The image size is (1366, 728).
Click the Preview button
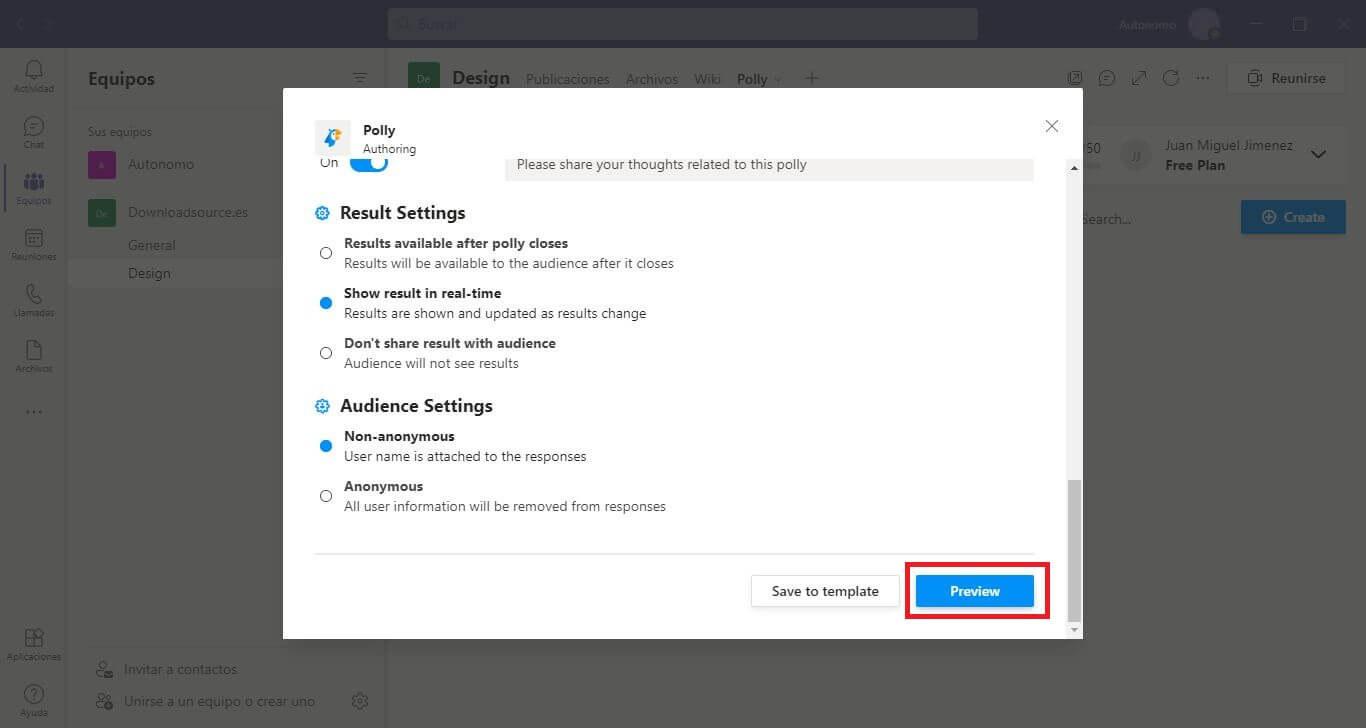[975, 591]
